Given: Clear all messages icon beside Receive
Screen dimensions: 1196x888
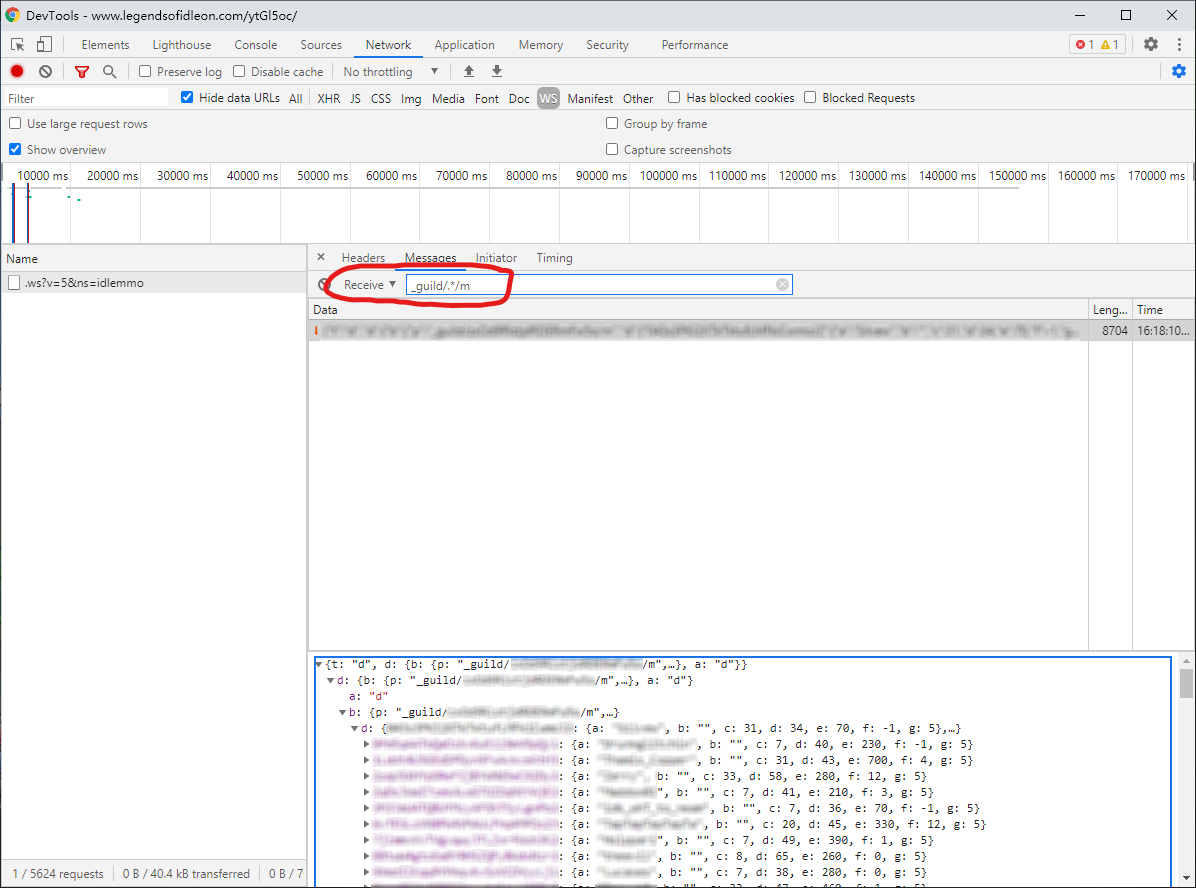Looking at the screenshot, I should pos(324,285).
